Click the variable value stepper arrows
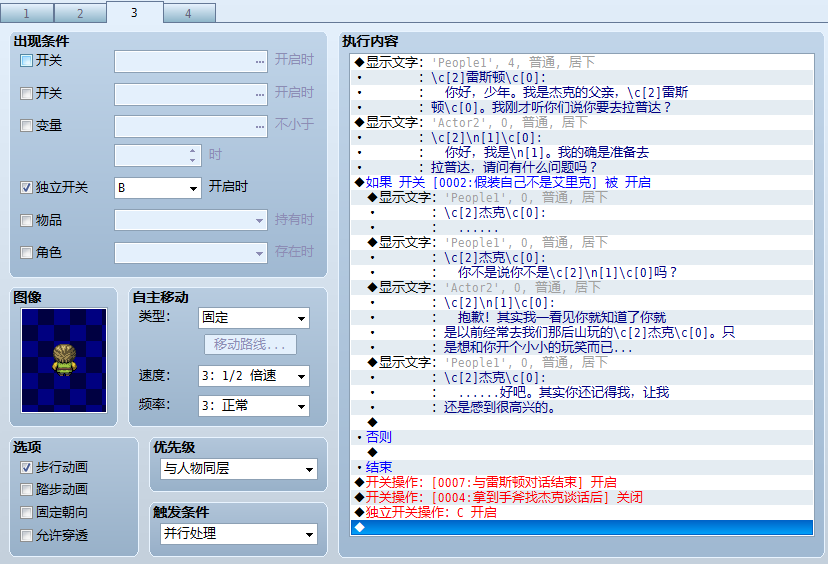This screenshot has height=564, width=828. coord(193,156)
